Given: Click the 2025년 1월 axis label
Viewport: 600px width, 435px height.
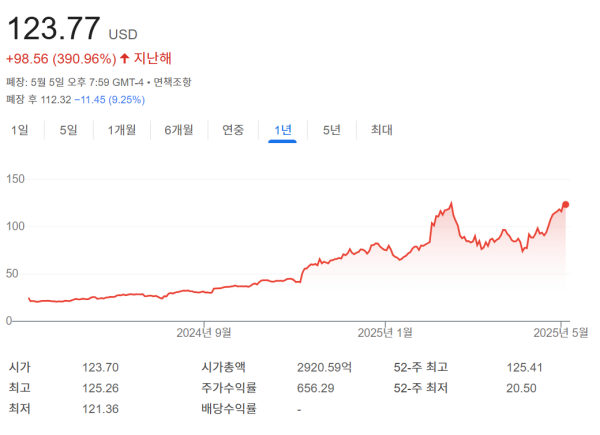Looking at the screenshot, I should tap(385, 333).
